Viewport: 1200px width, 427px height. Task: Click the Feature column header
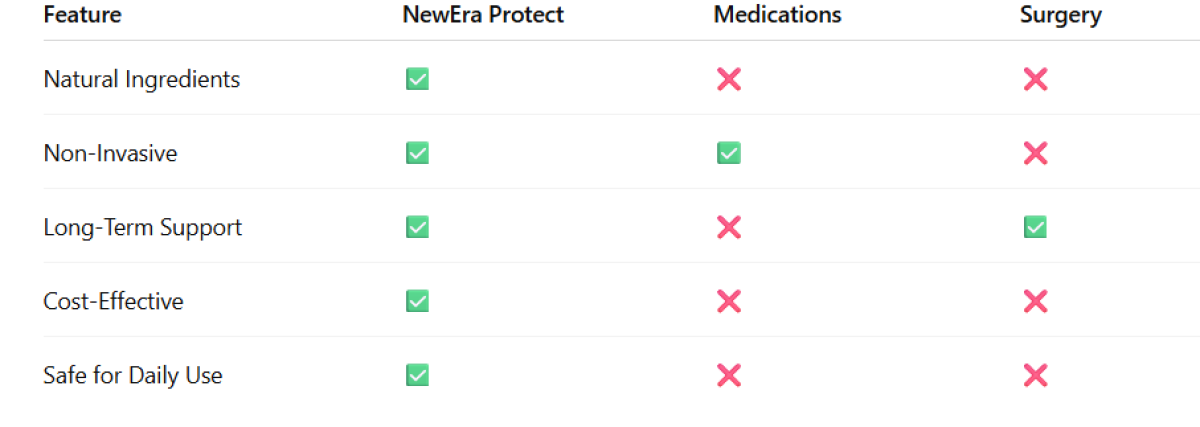(82, 15)
